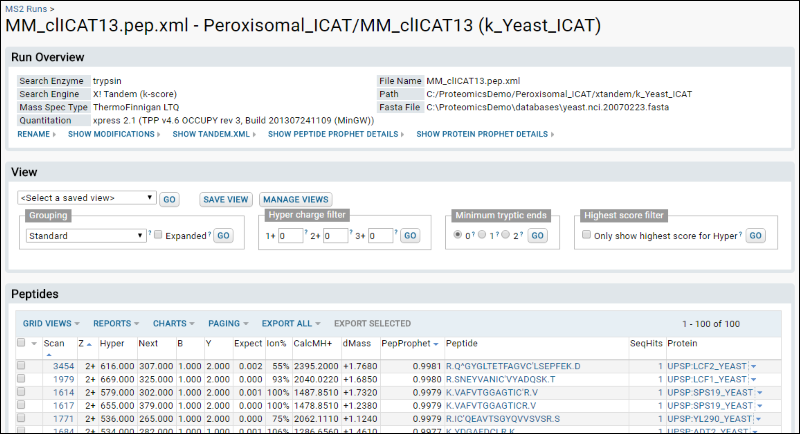
Task: Open the arrow menu beside UPSP:LCF2_YEAST
Action: coord(753,367)
